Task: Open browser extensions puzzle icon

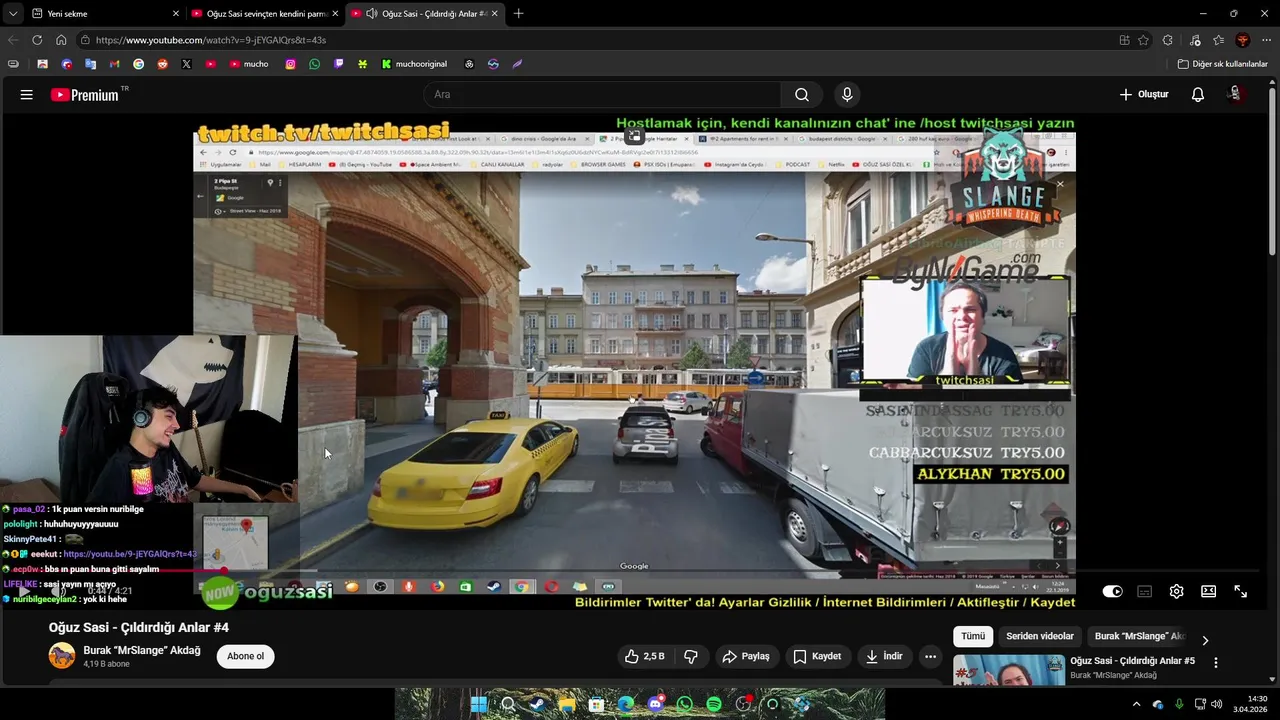Action: tap(1168, 40)
